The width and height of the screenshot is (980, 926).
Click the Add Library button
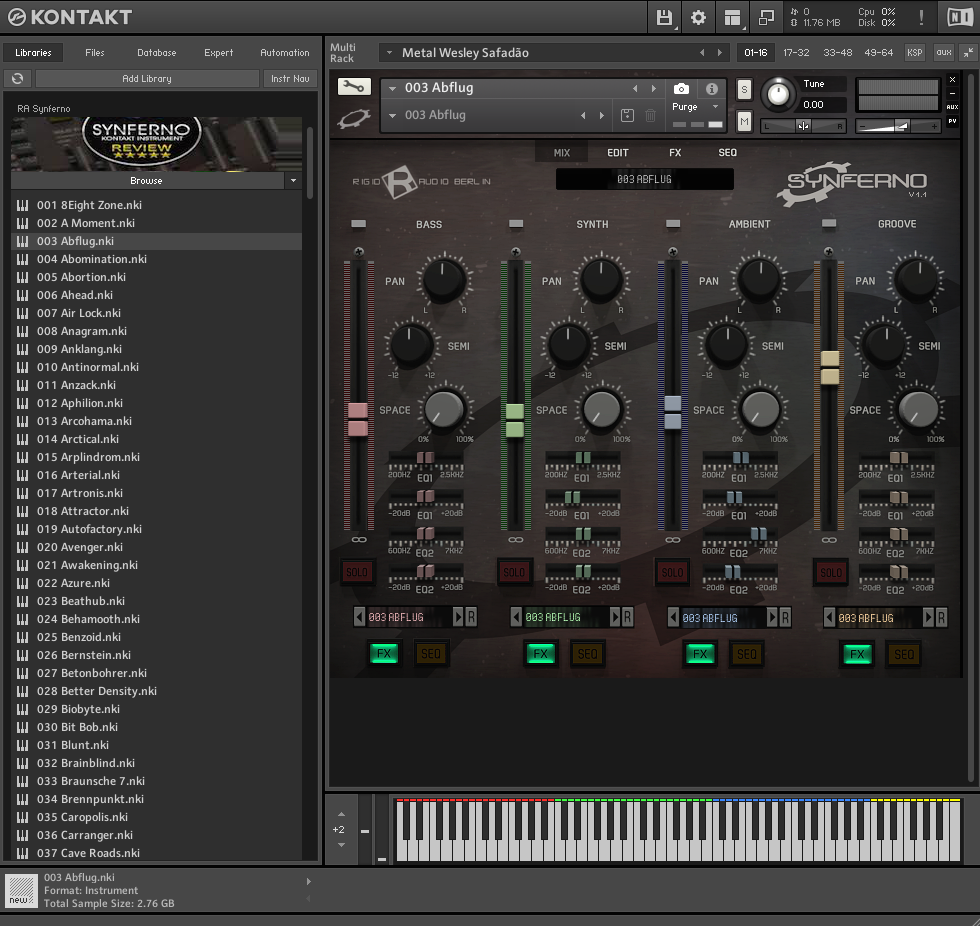[x=147, y=78]
